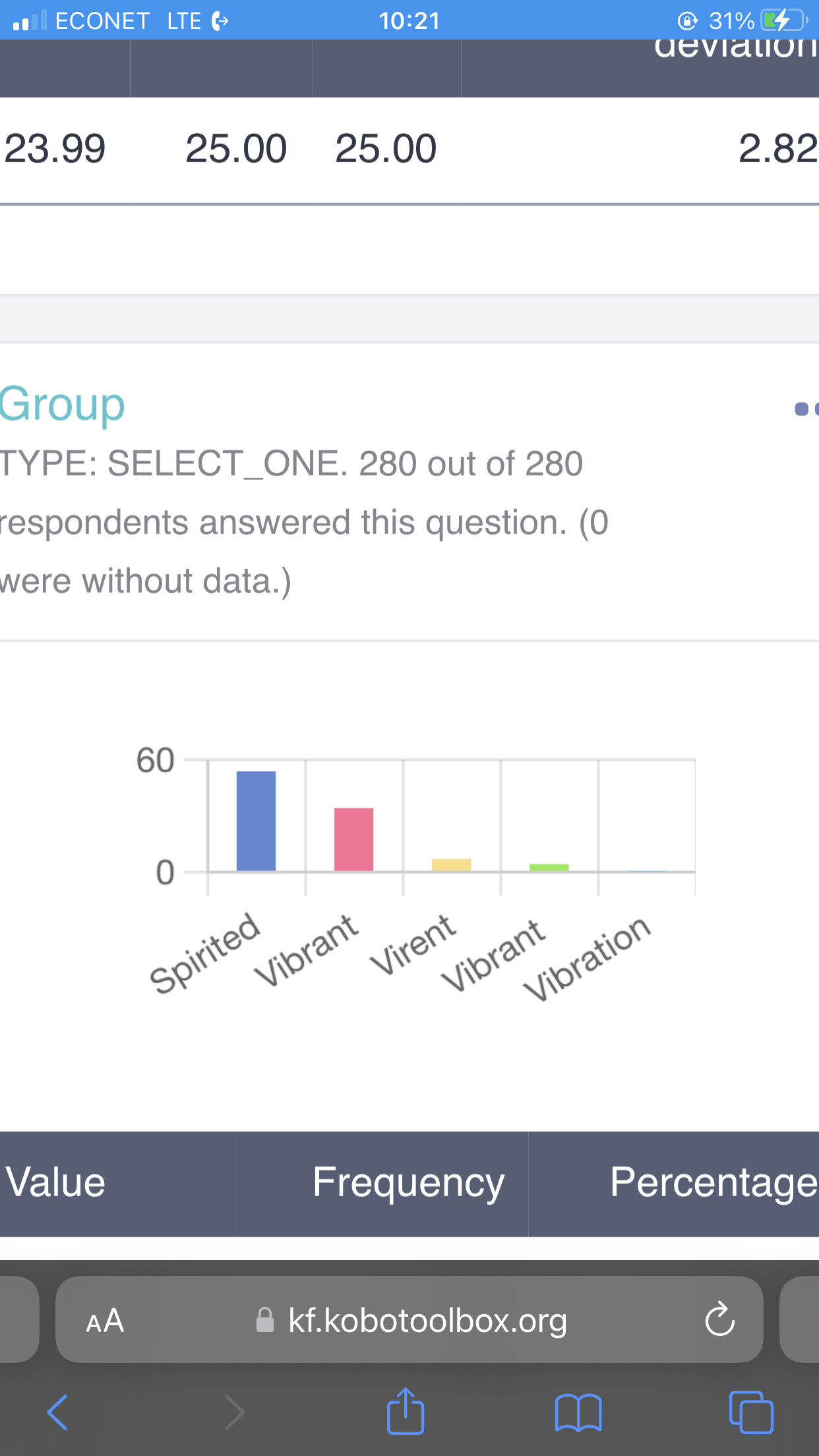This screenshot has height=1456, width=819.
Task: Tap the lock icon beside the URL
Action: coord(265,1319)
